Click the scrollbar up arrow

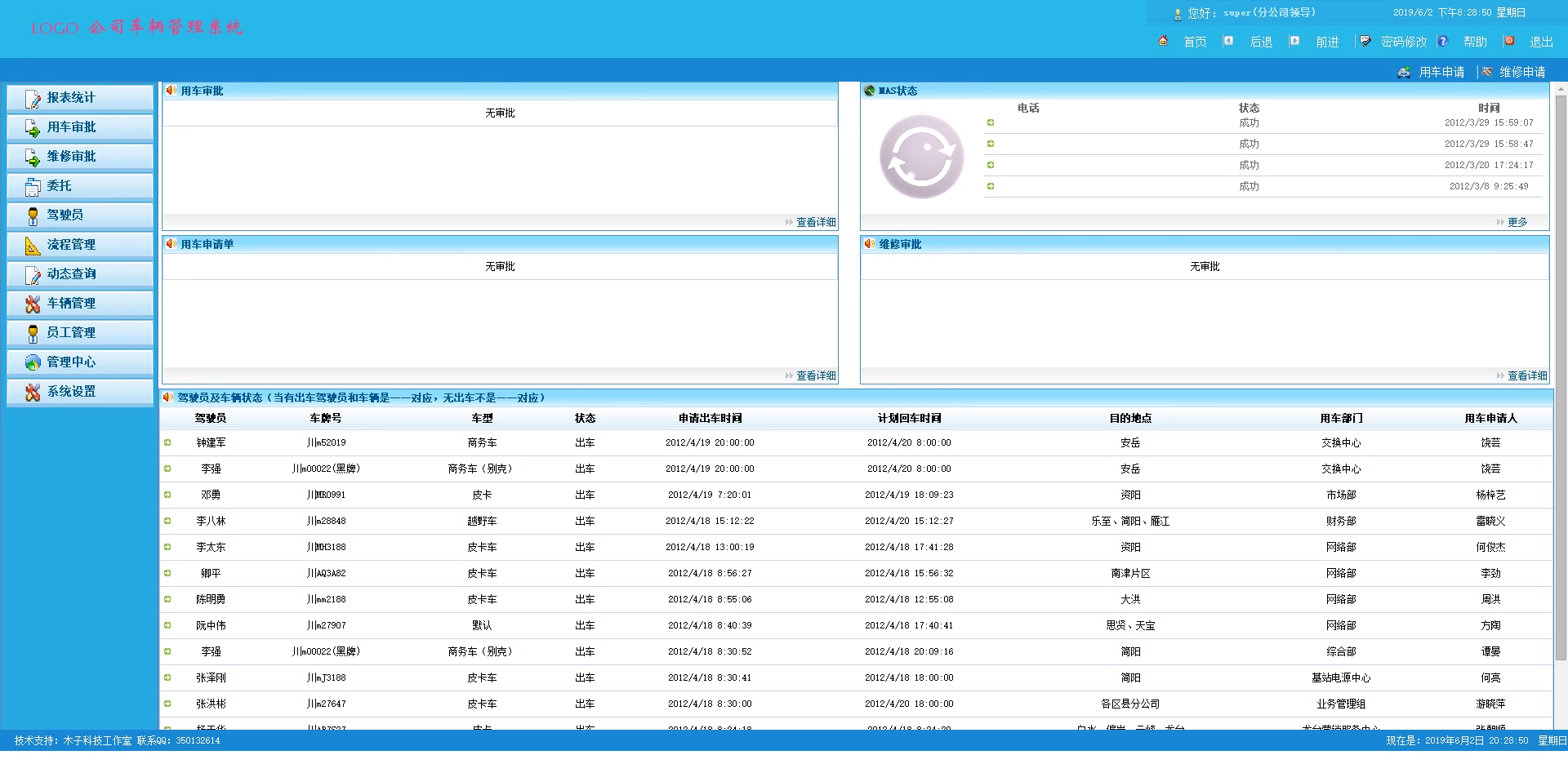(x=1561, y=88)
